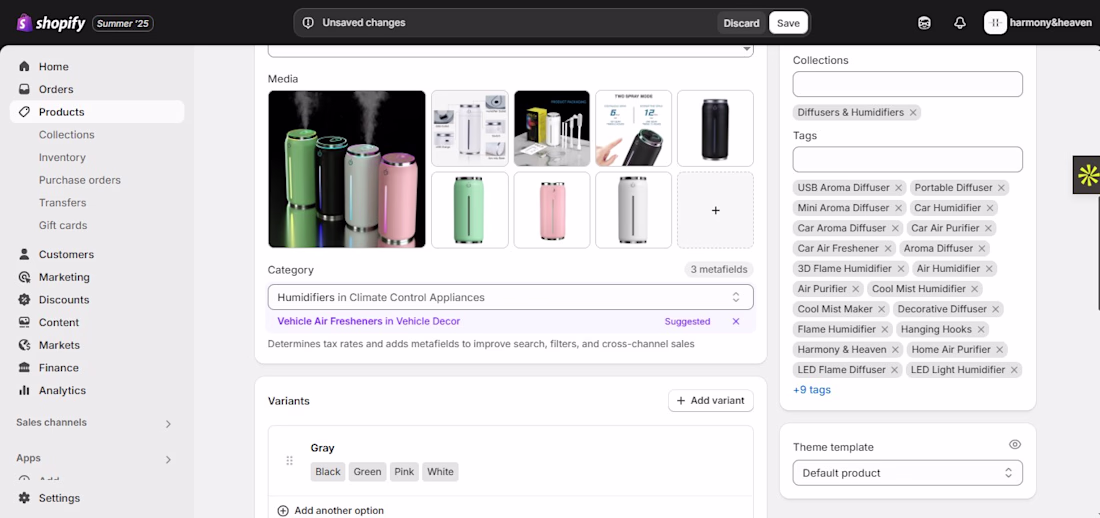Add new media with plus tile

coord(716,210)
